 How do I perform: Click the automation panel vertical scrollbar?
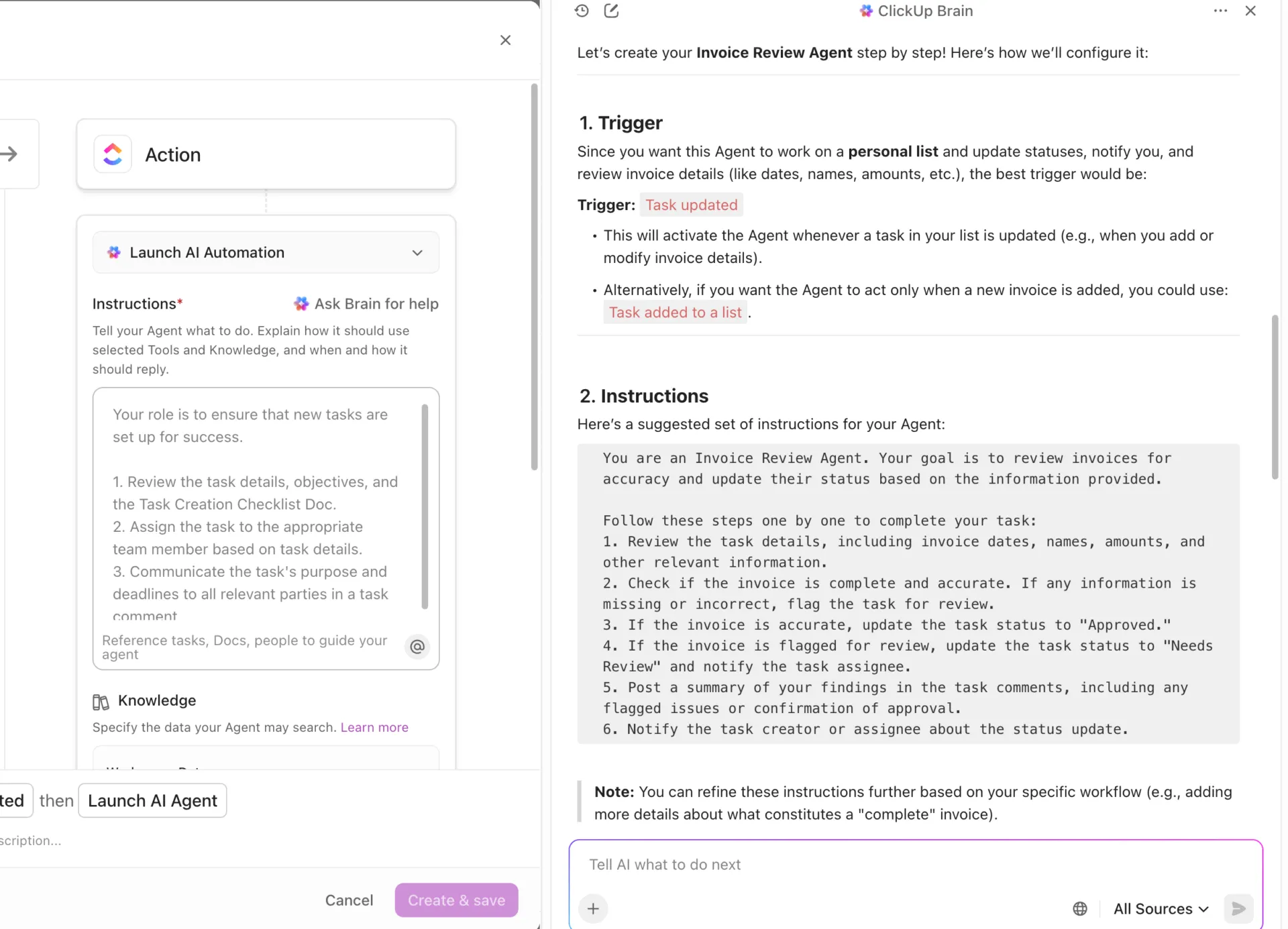coord(535,276)
